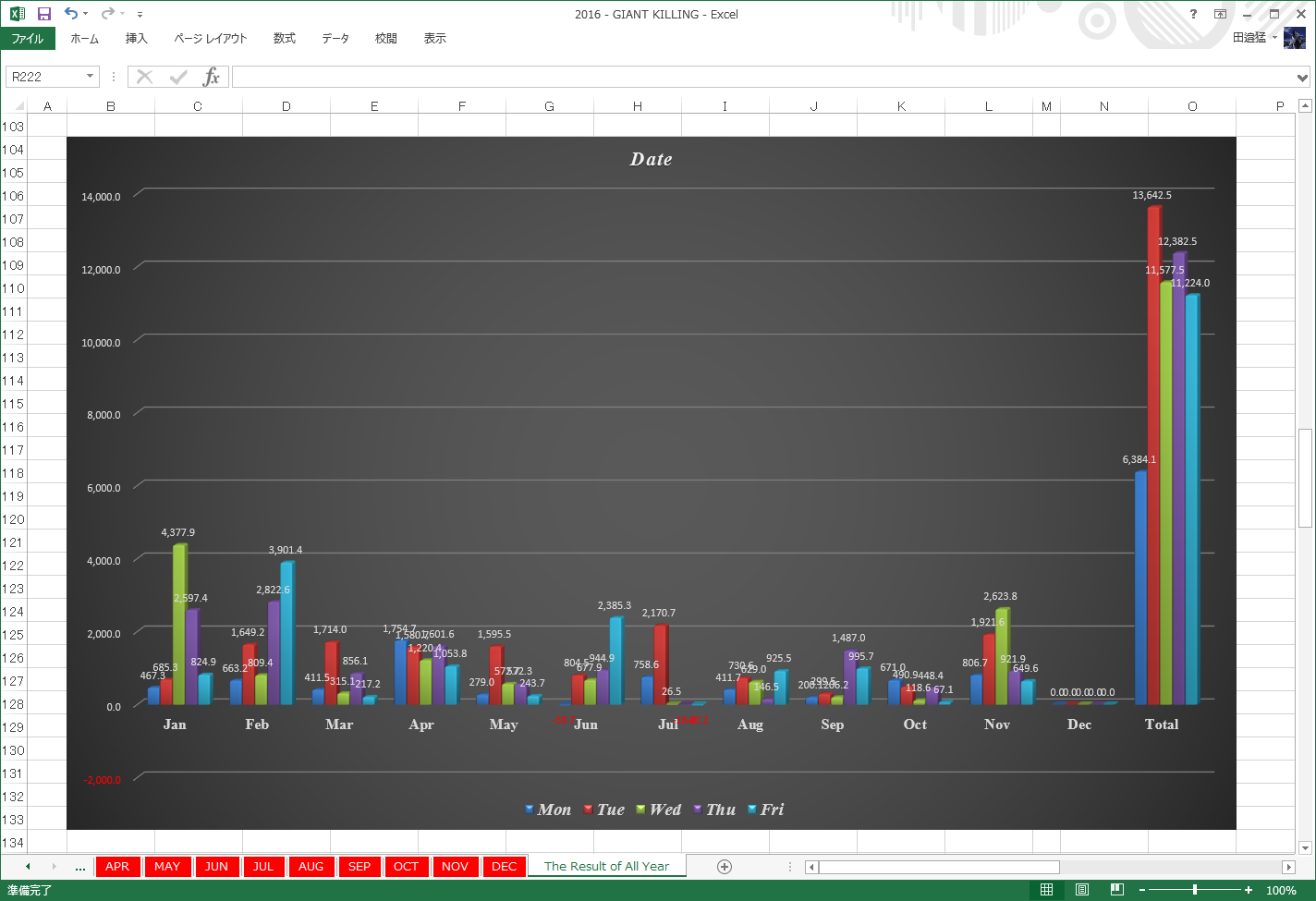Screen dimensions: 1316x901
Task: Click the Save icon in quick access toolbar
Action: point(43,14)
